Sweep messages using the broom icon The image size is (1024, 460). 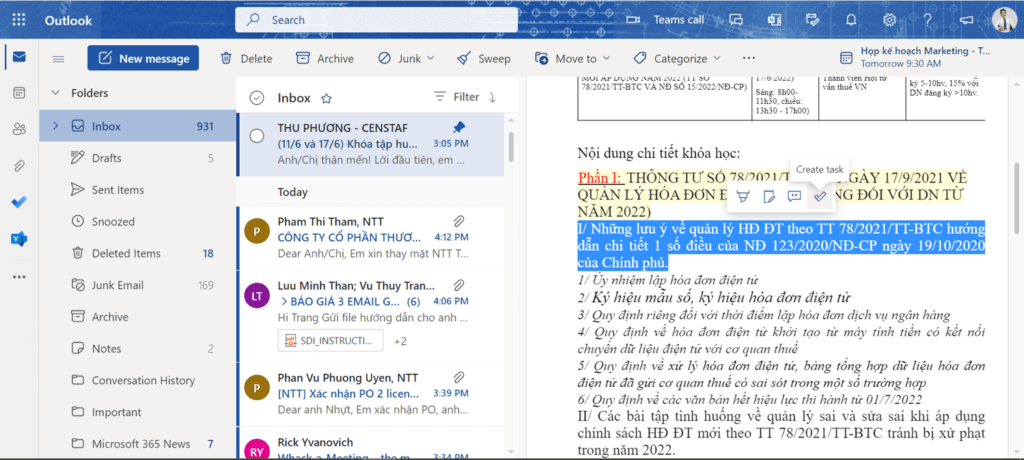pyautogui.click(x=484, y=59)
